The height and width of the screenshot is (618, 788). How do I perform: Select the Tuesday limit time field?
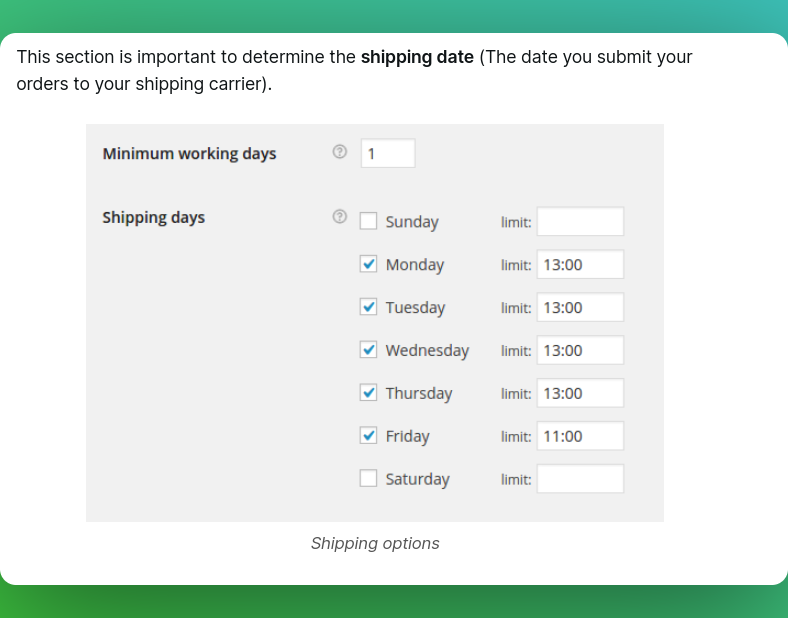coord(580,307)
